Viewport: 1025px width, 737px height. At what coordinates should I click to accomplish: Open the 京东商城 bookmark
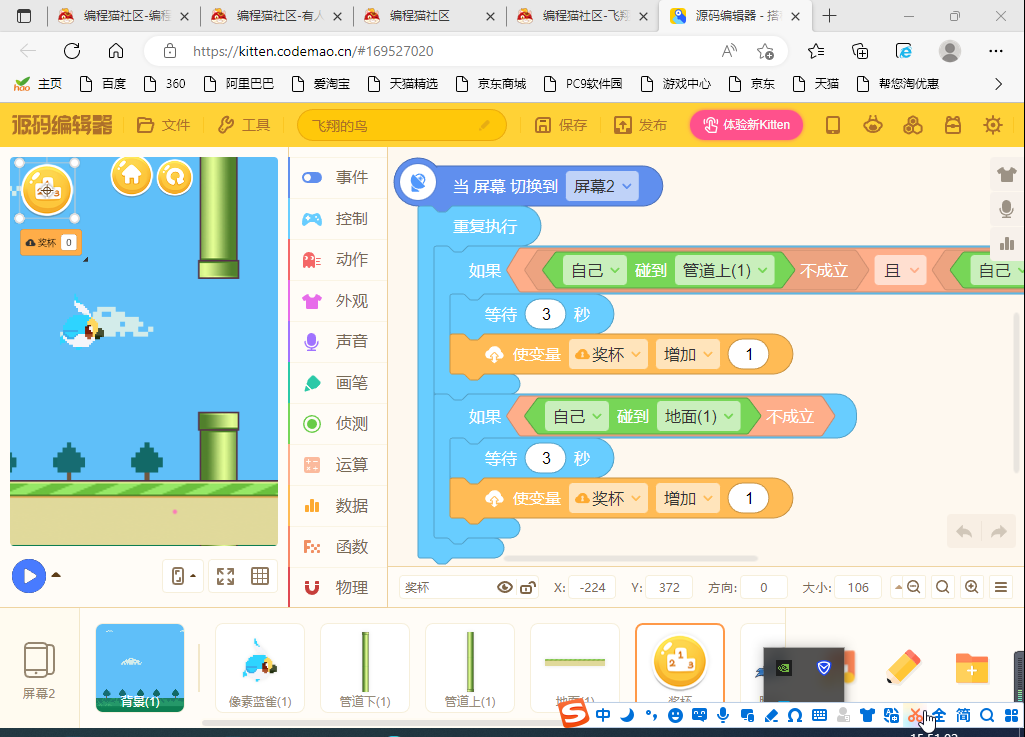click(x=491, y=84)
